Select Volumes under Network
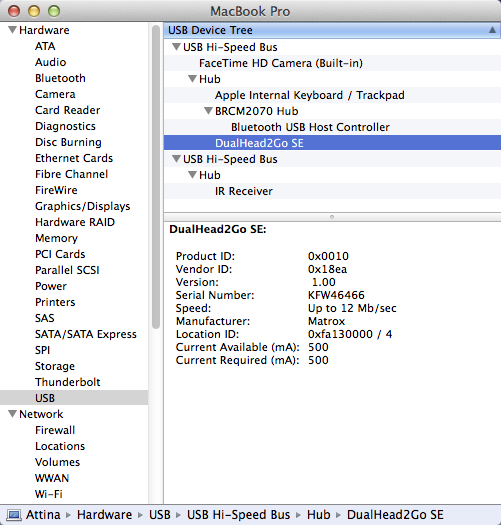The width and height of the screenshot is (501, 525). click(58, 462)
